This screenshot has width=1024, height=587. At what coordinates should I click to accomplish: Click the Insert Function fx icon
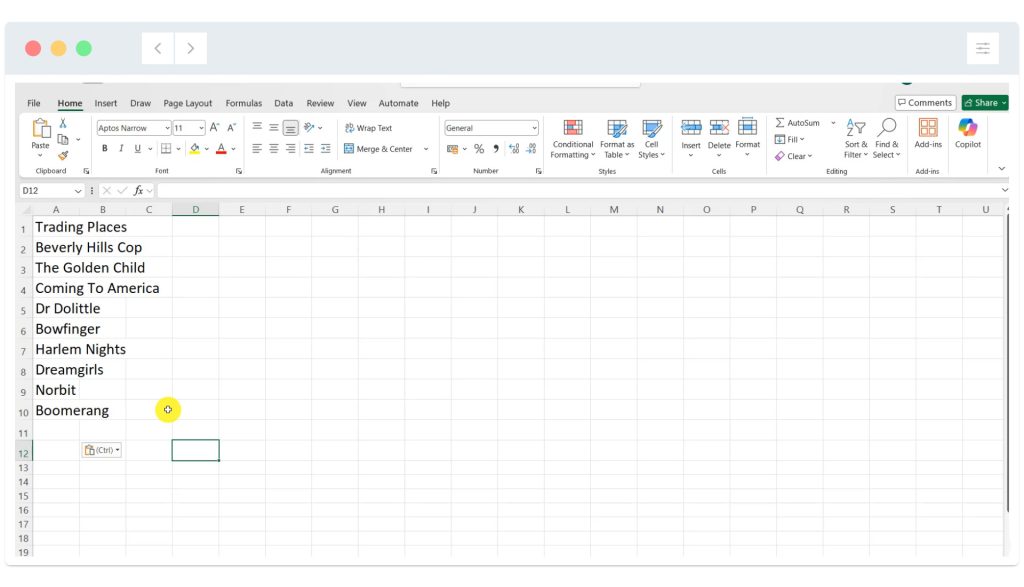click(138, 191)
